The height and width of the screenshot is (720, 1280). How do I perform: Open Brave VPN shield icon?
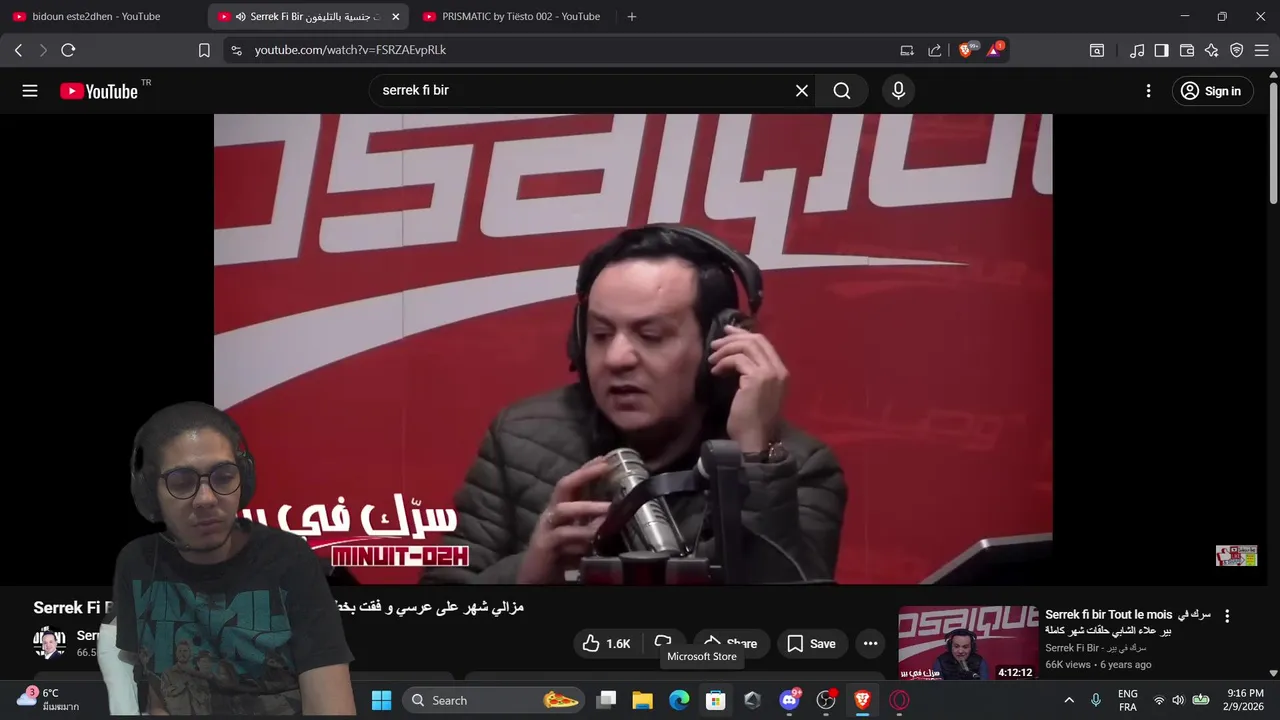coord(1237,50)
